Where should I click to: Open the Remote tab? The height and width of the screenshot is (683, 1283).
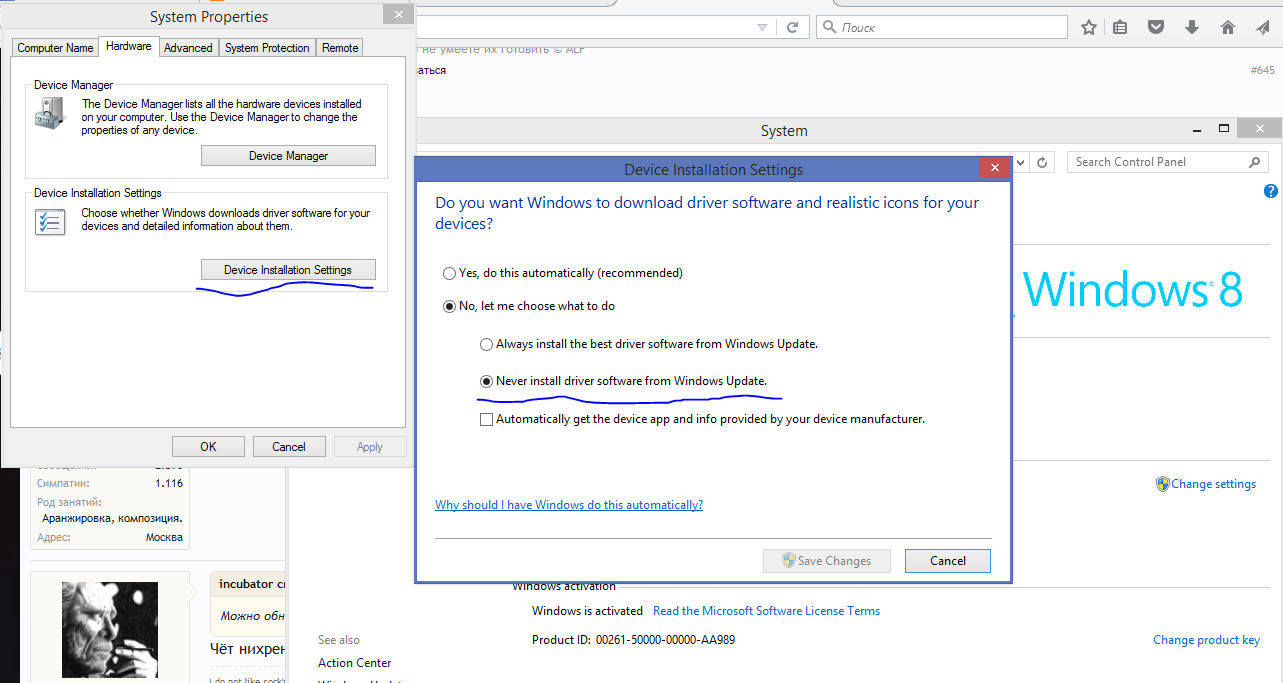[x=340, y=48]
